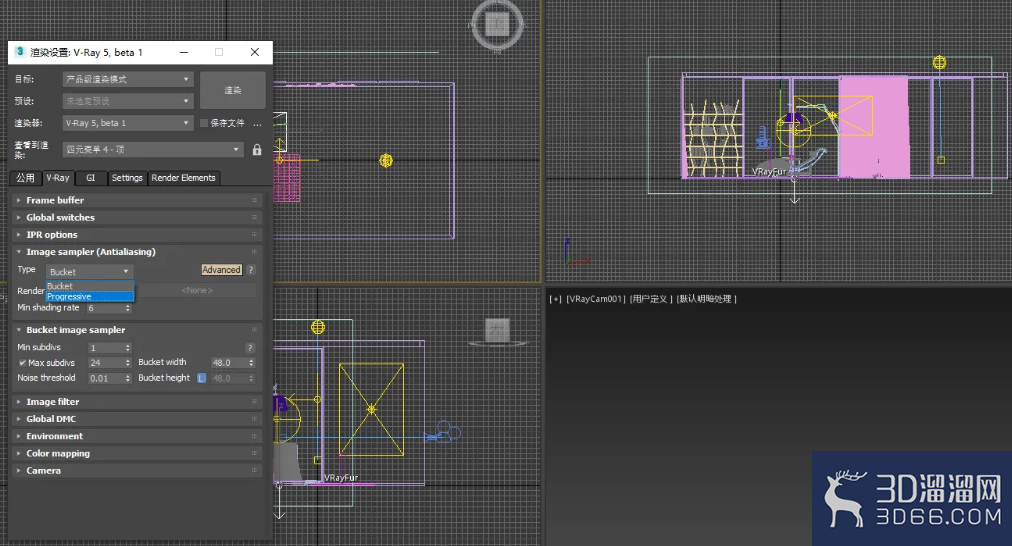Switch to the Render Elements tab
The width and height of the screenshot is (1012, 546).
coord(183,177)
